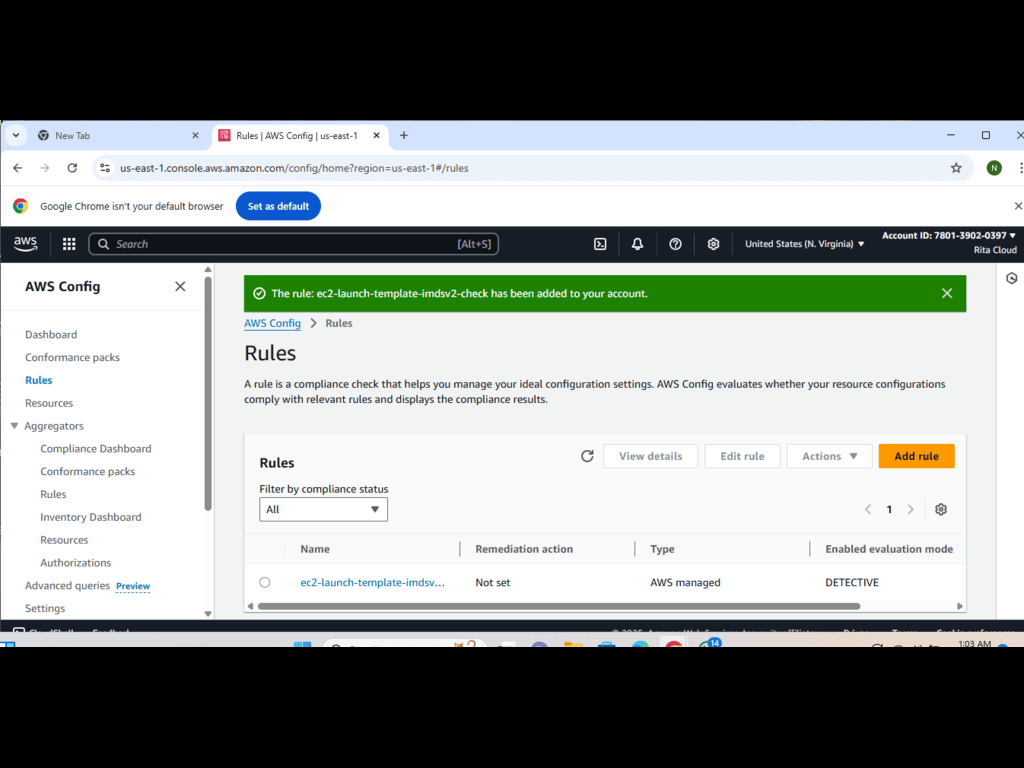1024x768 pixels.
Task: Close the AWS Config side navigation
Action: pos(180,287)
